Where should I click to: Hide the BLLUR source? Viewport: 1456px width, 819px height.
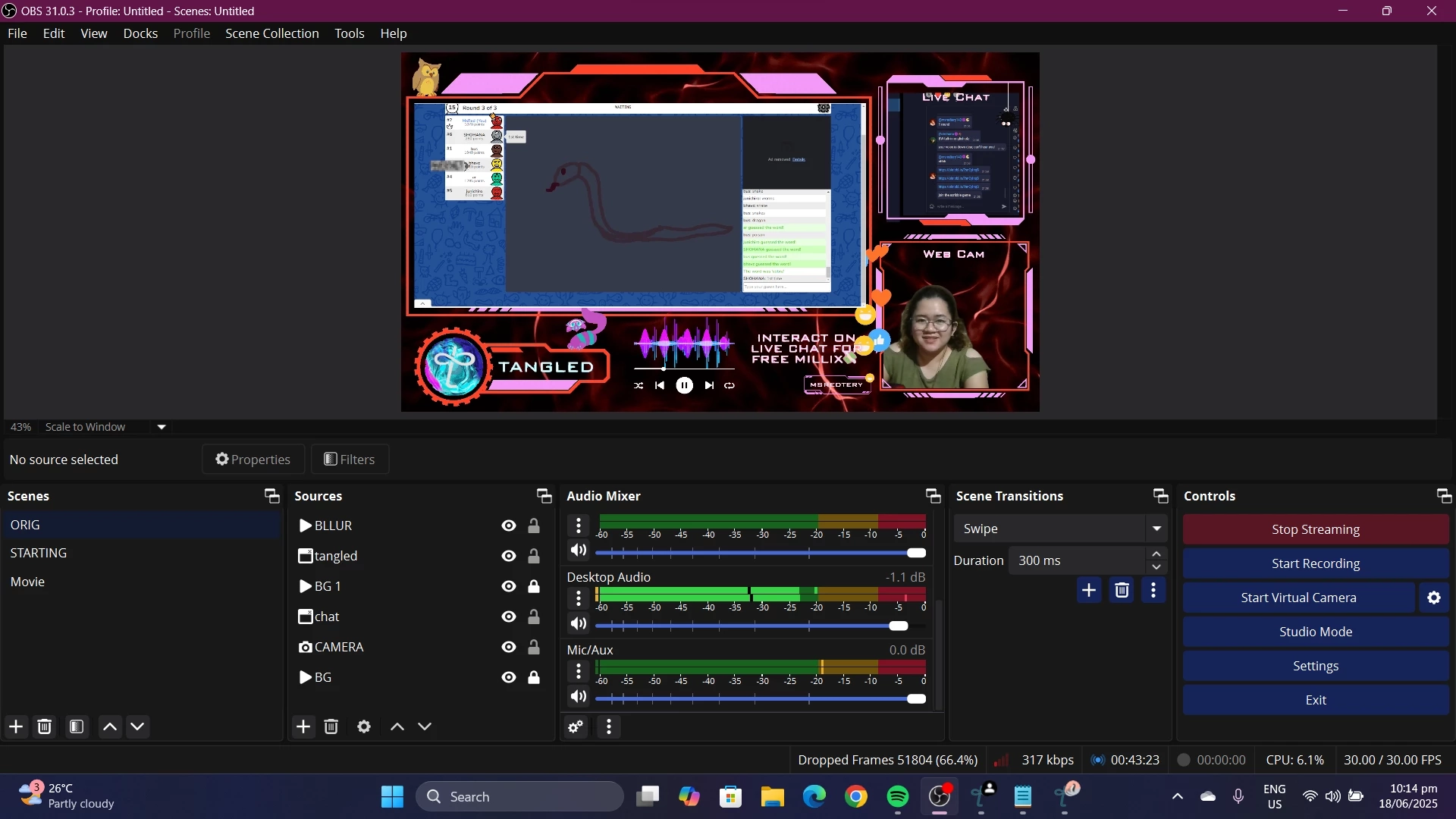click(x=509, y=526)
